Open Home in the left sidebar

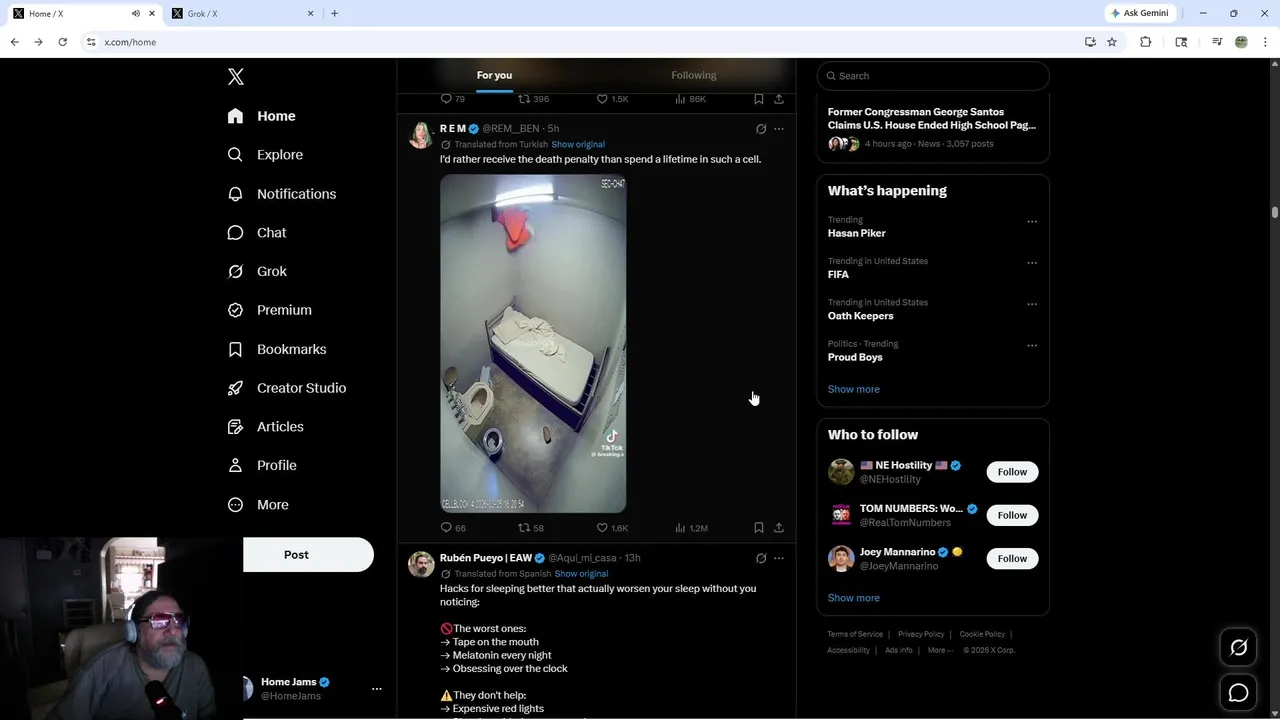[x=261, y=116]
